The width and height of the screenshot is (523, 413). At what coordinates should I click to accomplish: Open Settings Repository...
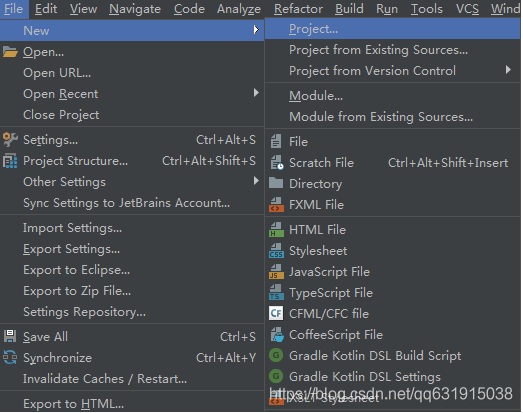pos(132,312)
